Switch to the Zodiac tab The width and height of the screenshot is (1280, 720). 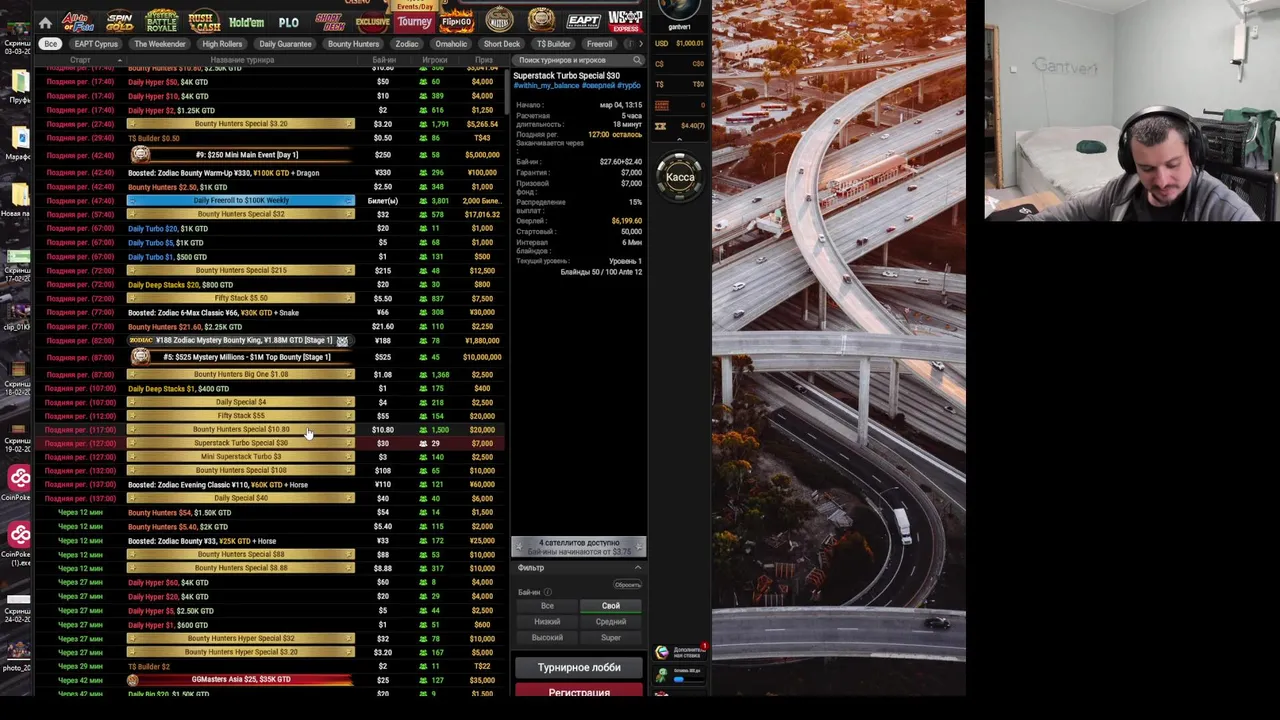tap(407, 44)
